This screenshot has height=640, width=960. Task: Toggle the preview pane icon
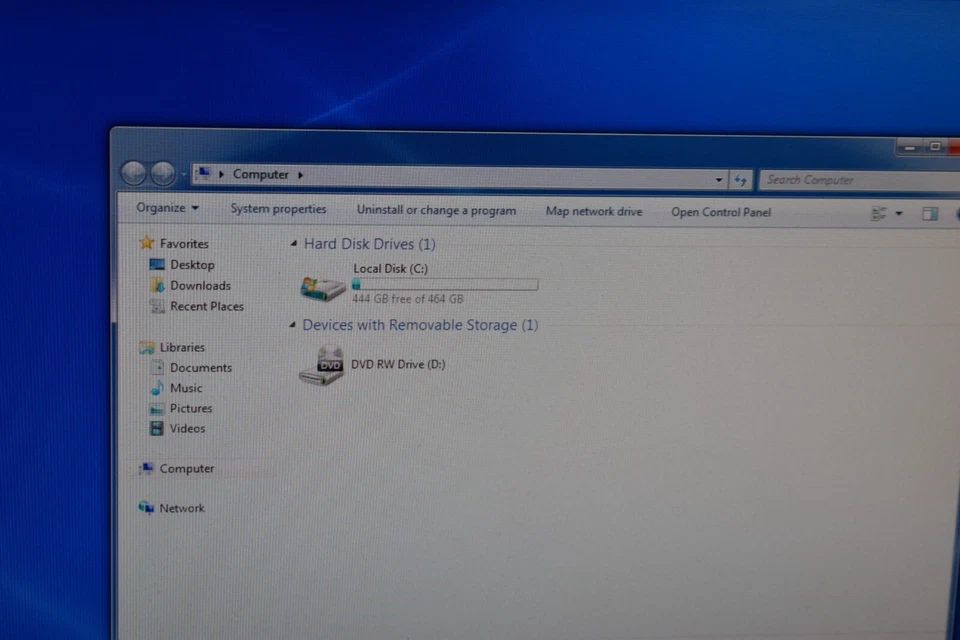click(x=929, y=213)
